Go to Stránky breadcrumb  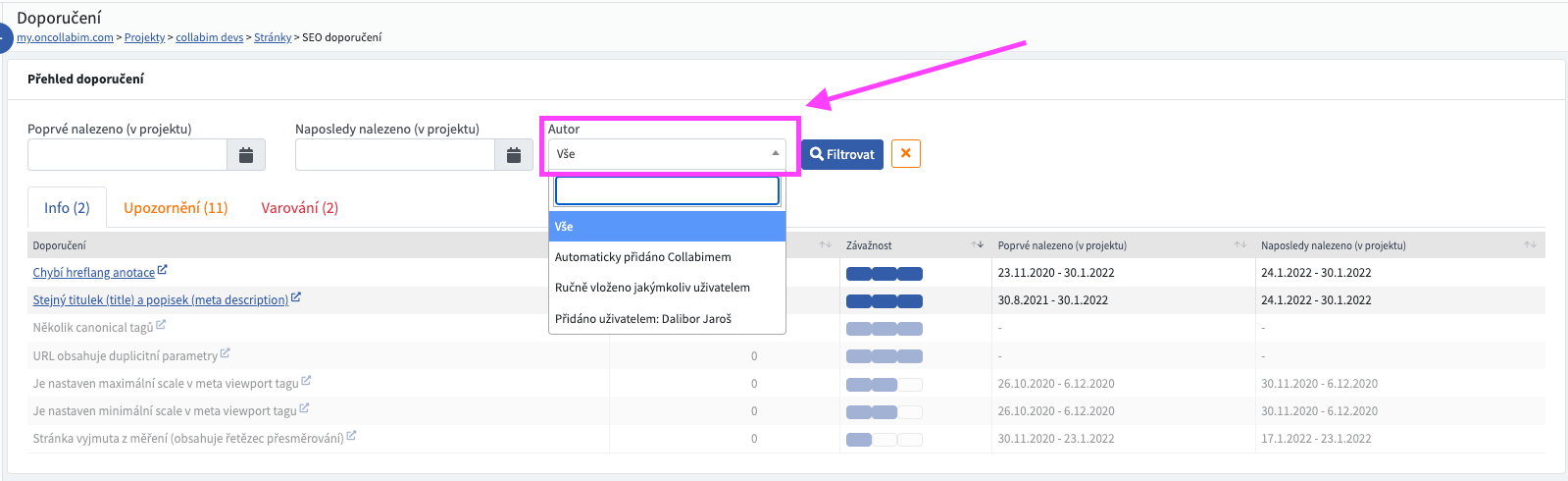point(273,37)
